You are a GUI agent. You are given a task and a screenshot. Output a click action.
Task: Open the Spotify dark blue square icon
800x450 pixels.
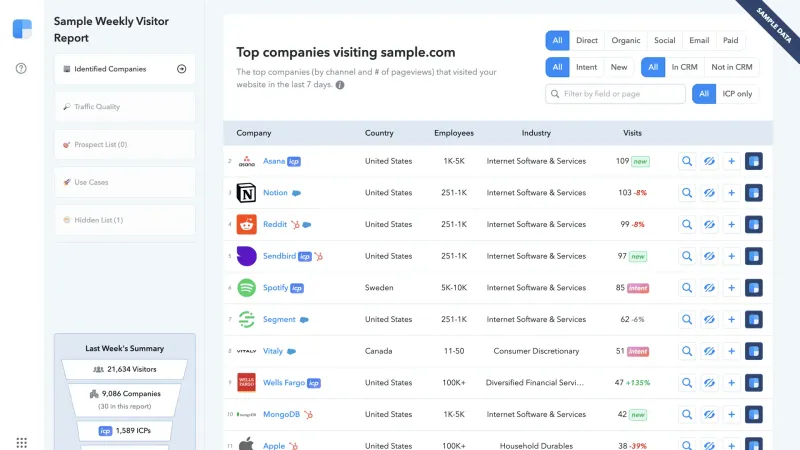click(x=754, y=288)
